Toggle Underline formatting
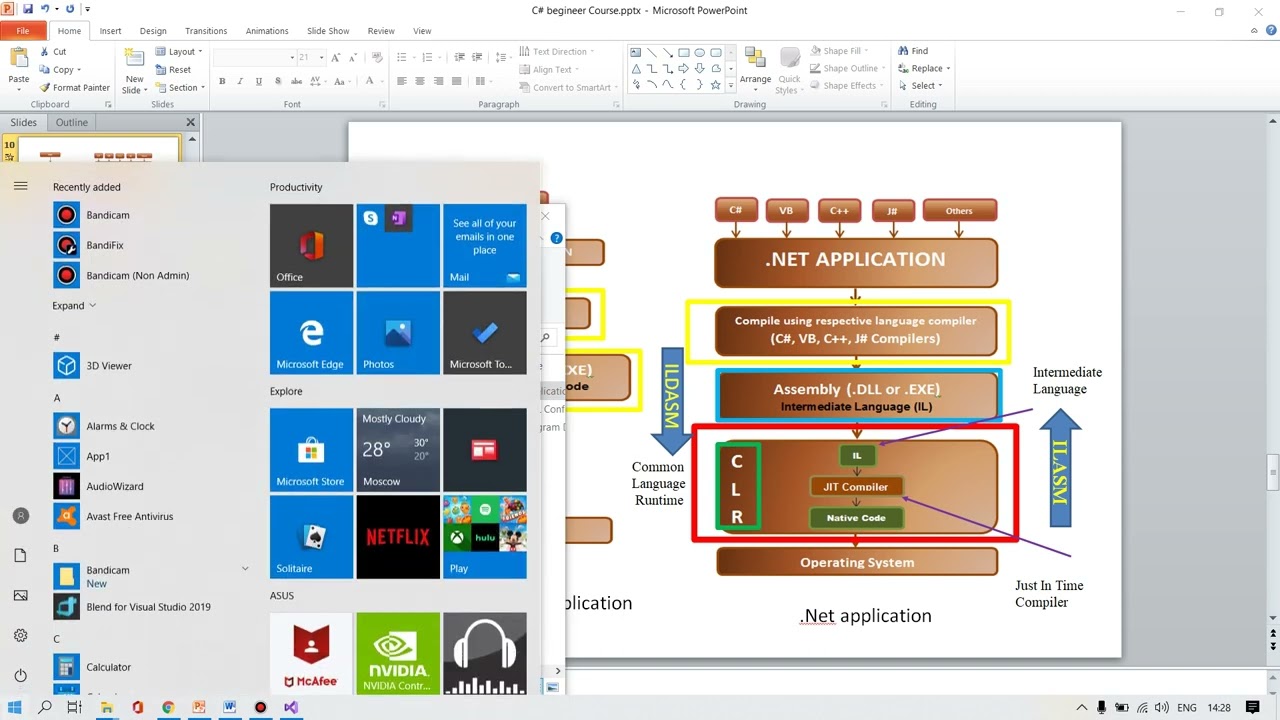 (x=259, y=81)
